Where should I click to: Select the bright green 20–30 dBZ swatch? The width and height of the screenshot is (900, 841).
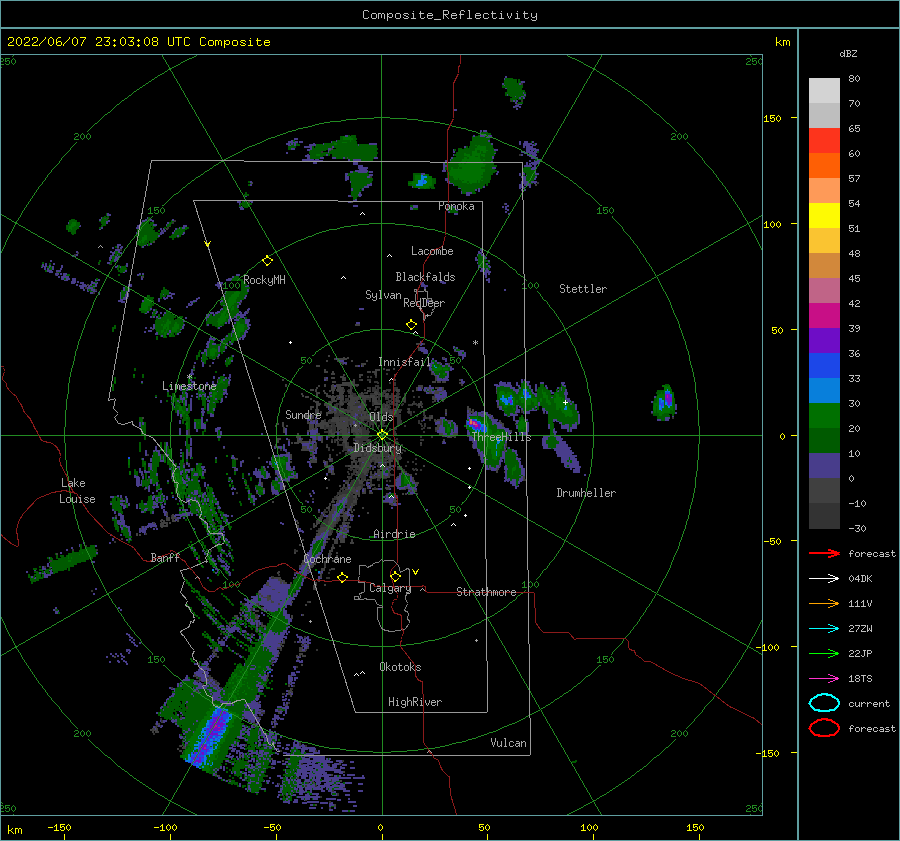tap(824, 416)
